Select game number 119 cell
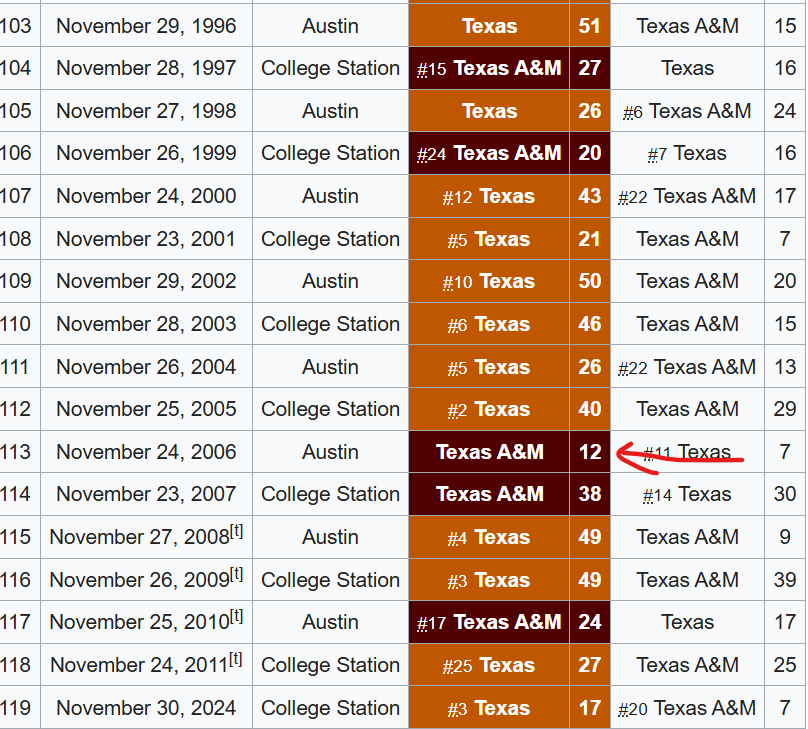The image size is (808, 729). pos(15,708)
